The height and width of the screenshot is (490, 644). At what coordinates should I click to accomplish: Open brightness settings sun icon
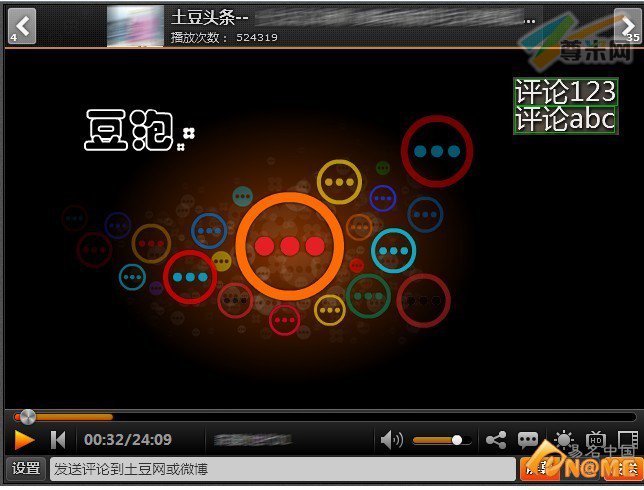click(564, 439)
